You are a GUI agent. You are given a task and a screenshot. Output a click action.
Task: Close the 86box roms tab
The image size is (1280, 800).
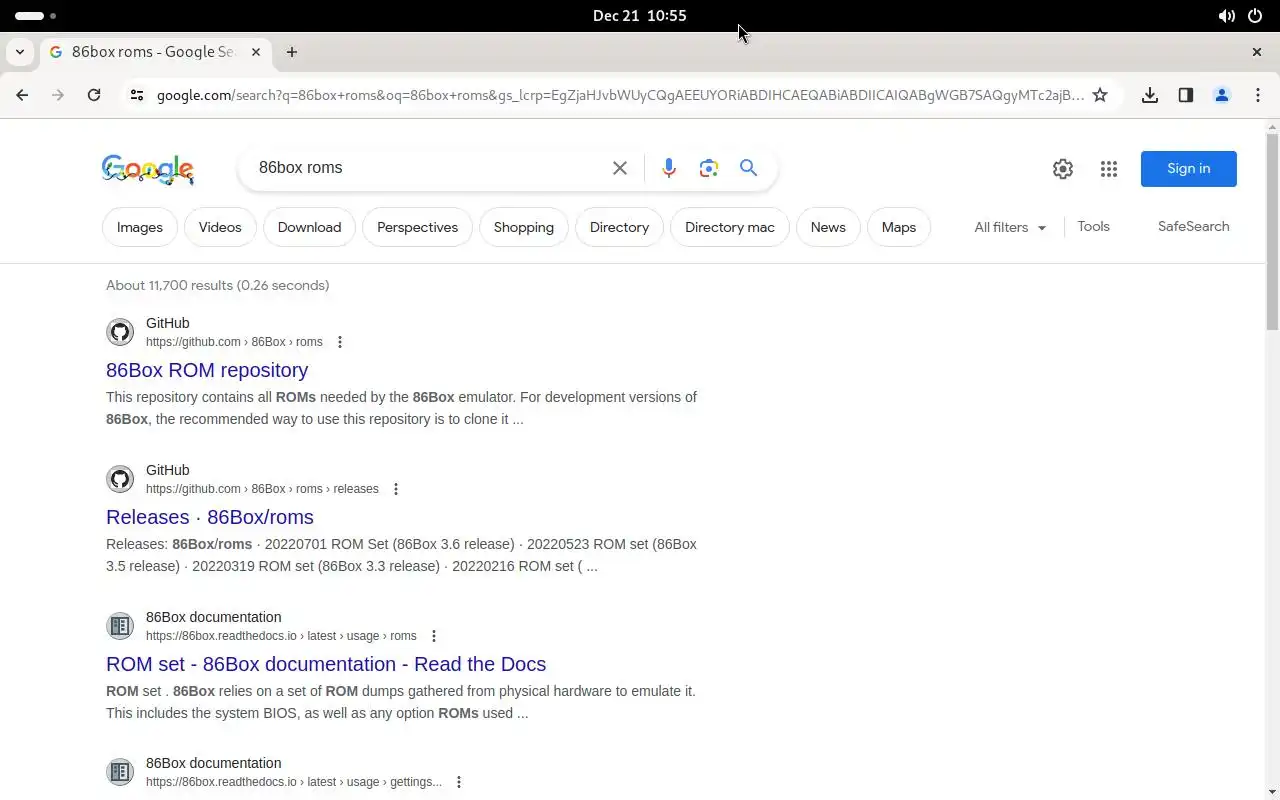pyautogui.click(x=256, y=52)
